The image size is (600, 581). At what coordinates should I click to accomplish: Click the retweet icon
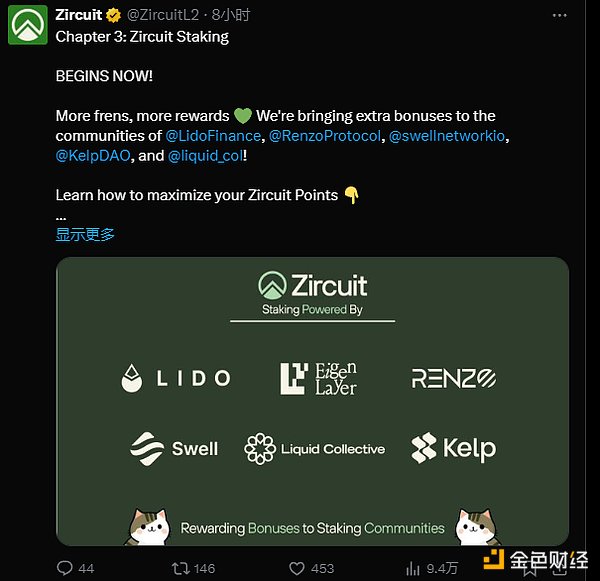[180, 567]
